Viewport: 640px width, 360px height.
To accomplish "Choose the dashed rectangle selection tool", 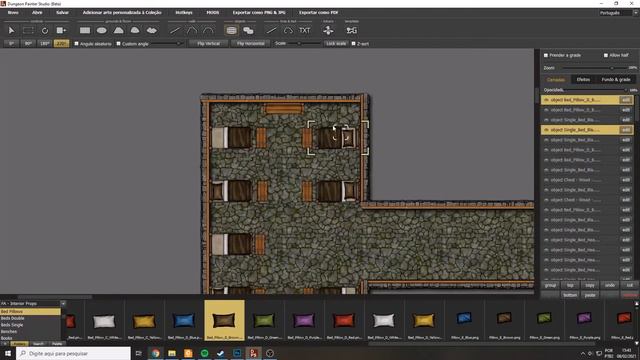I will (28, 31).
